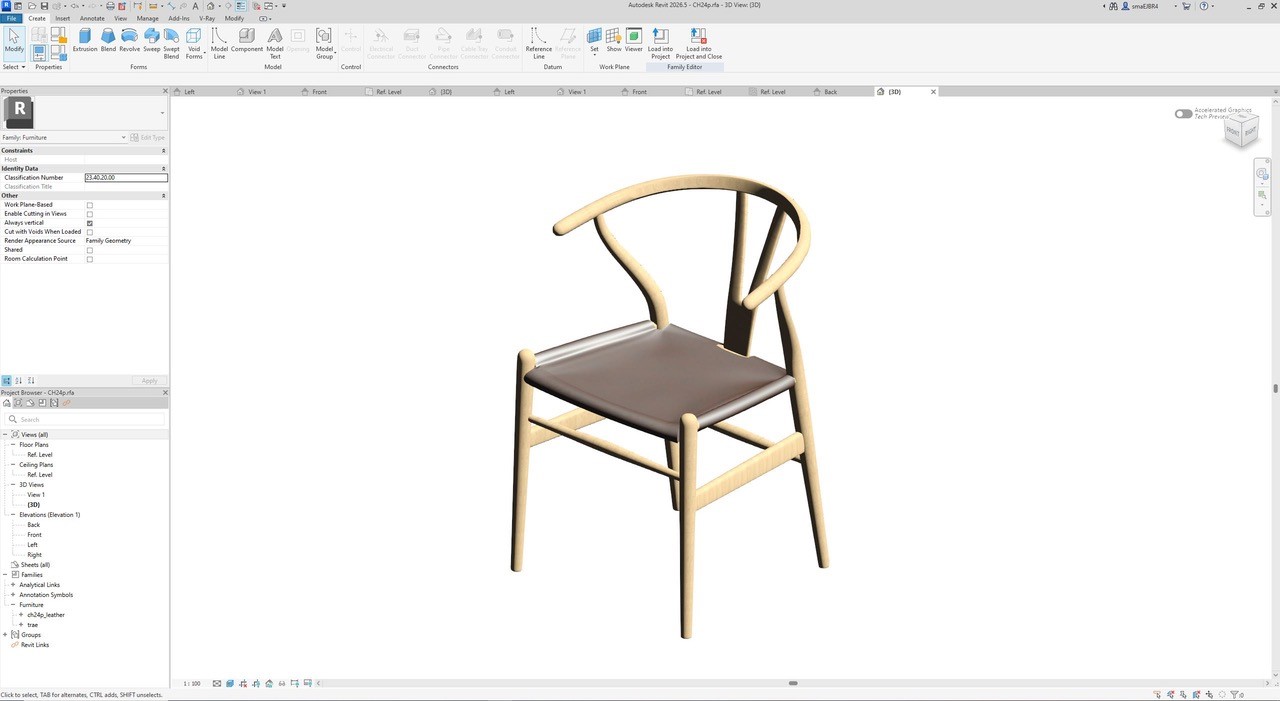This screenshot has width=1280, height=701.
Task: Open the Model Text tool
Action: pyautogui.click(x=275, y=44)
